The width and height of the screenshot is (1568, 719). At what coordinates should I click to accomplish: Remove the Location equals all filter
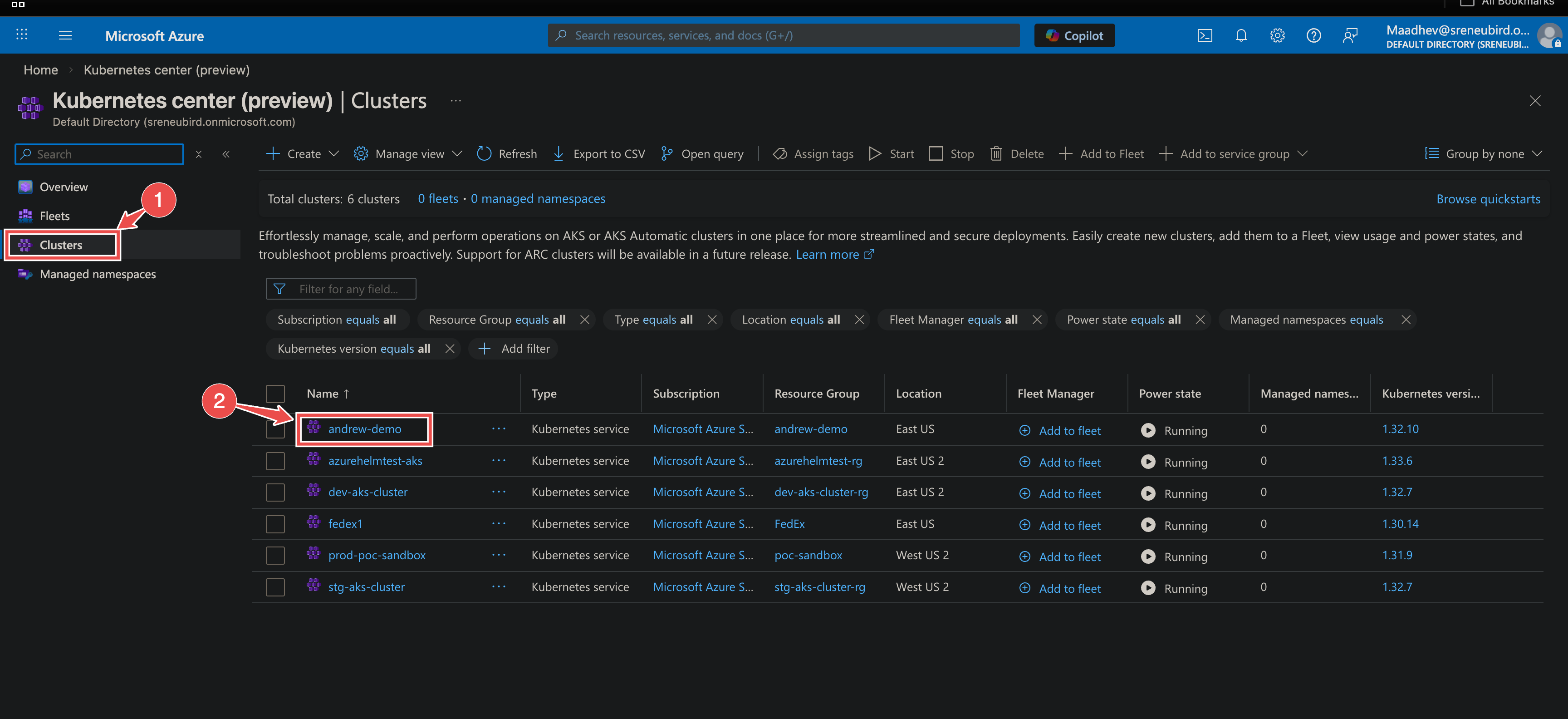(x=859, y=319)
